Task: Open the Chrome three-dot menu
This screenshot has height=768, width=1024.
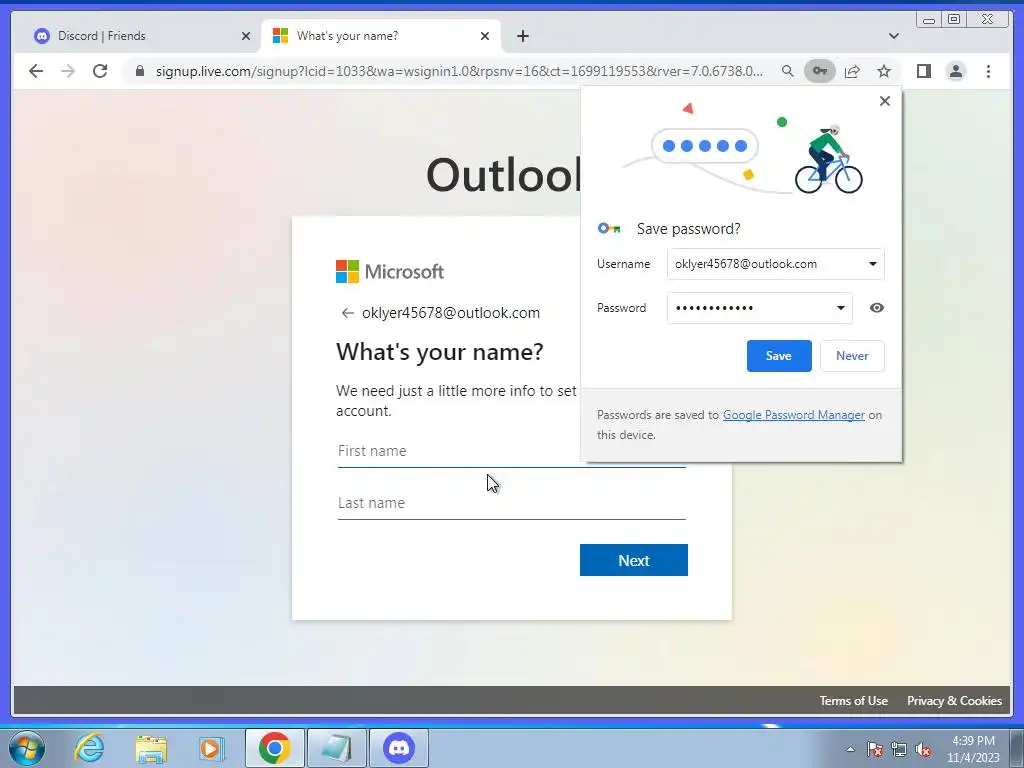Action: point(988,71)
